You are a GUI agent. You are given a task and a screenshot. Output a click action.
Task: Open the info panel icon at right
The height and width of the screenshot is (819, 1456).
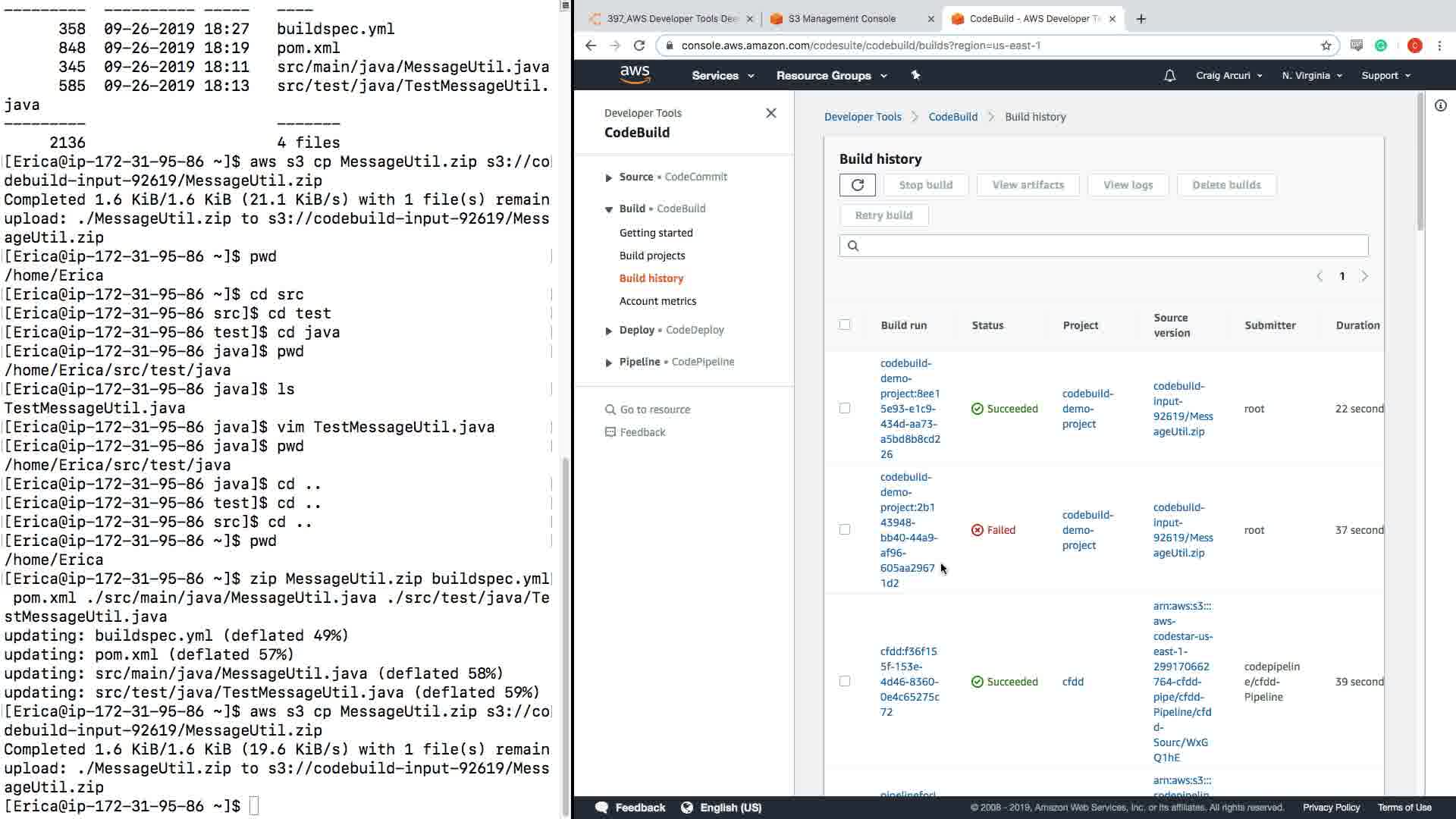coord(1440,106)
